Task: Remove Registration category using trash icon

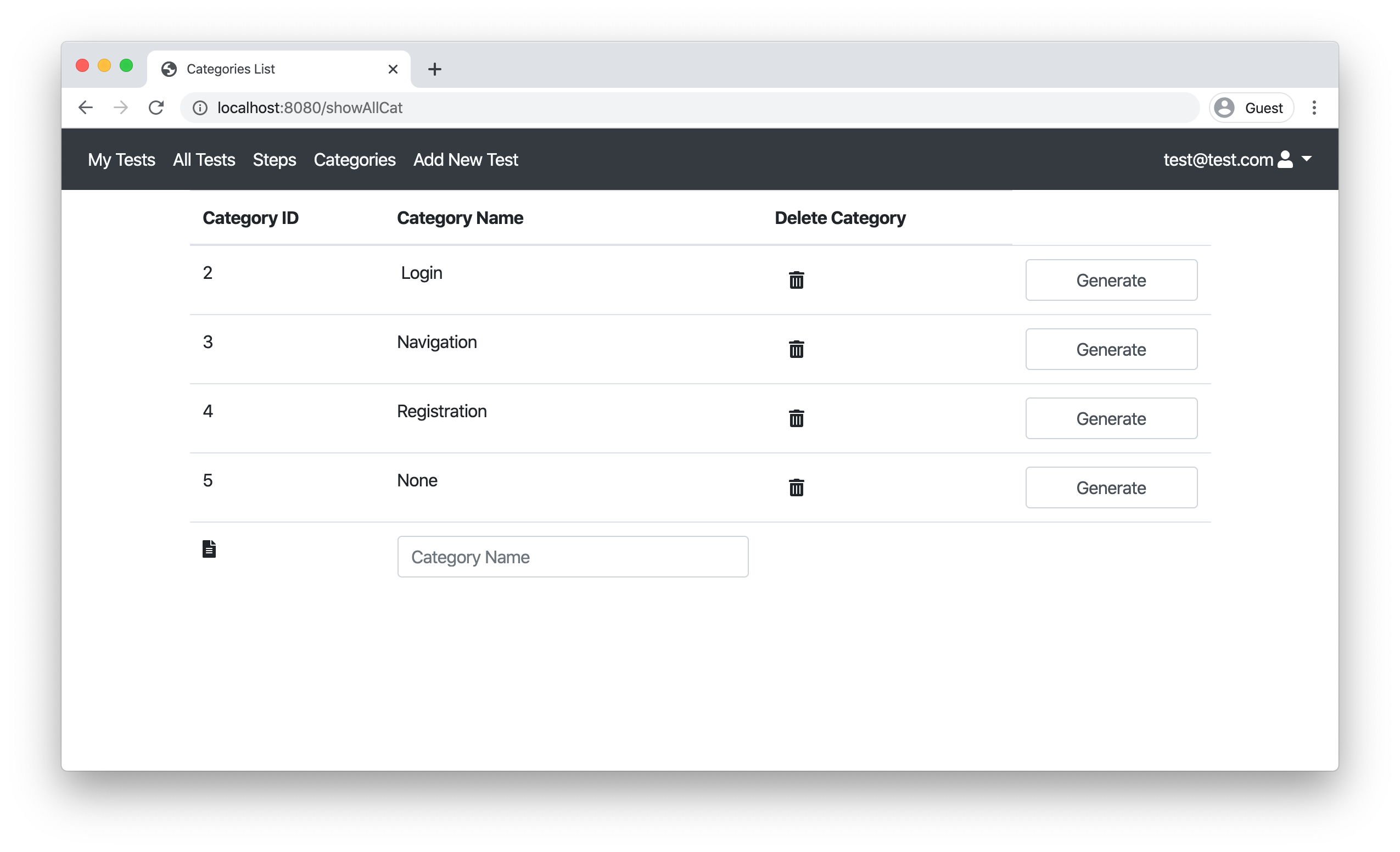Action: [796, 419]
